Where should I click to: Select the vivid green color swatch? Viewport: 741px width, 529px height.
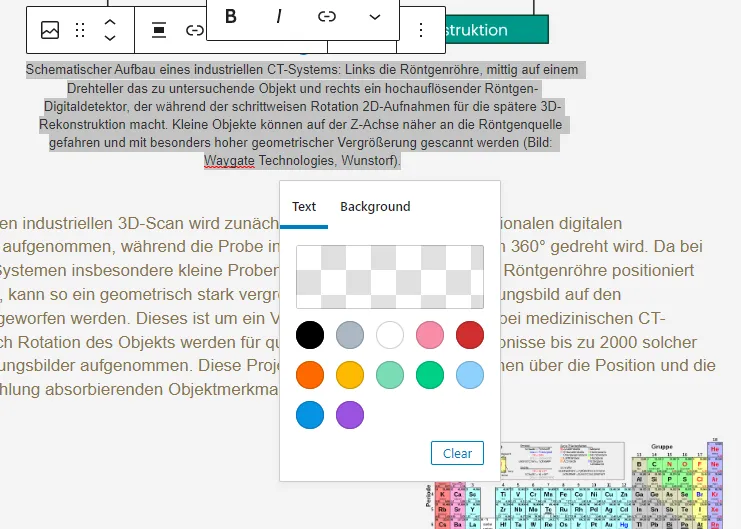pyautogui.click(x=430, y=375)
